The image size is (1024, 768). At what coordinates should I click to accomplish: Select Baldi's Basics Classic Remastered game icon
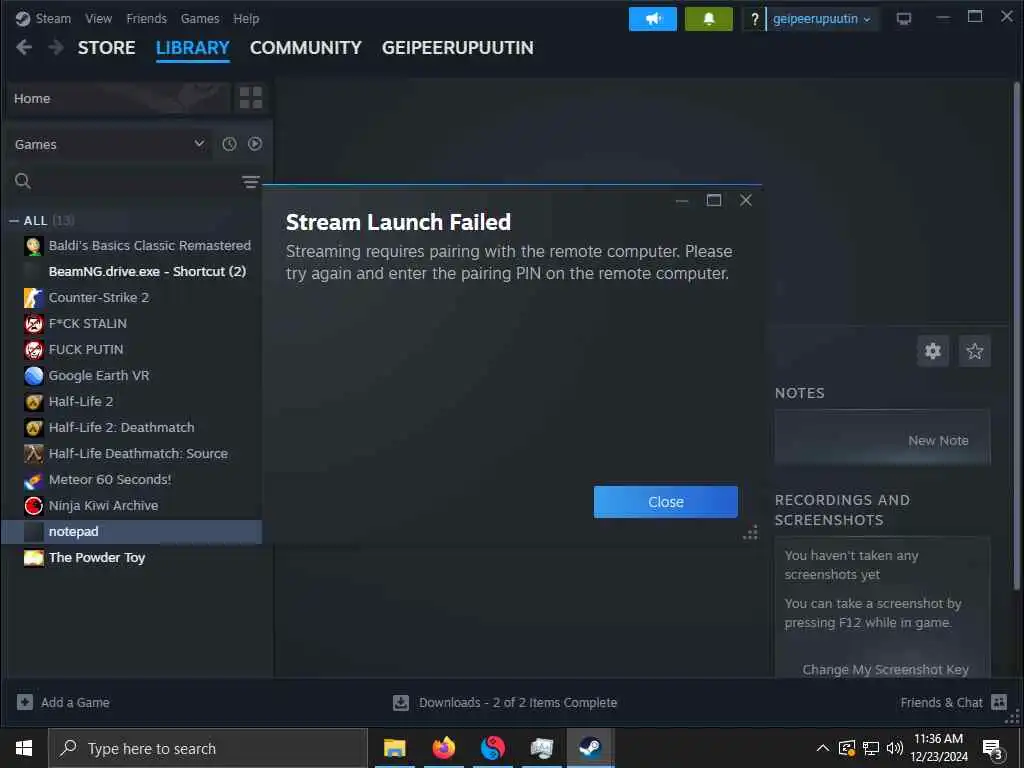34,246
